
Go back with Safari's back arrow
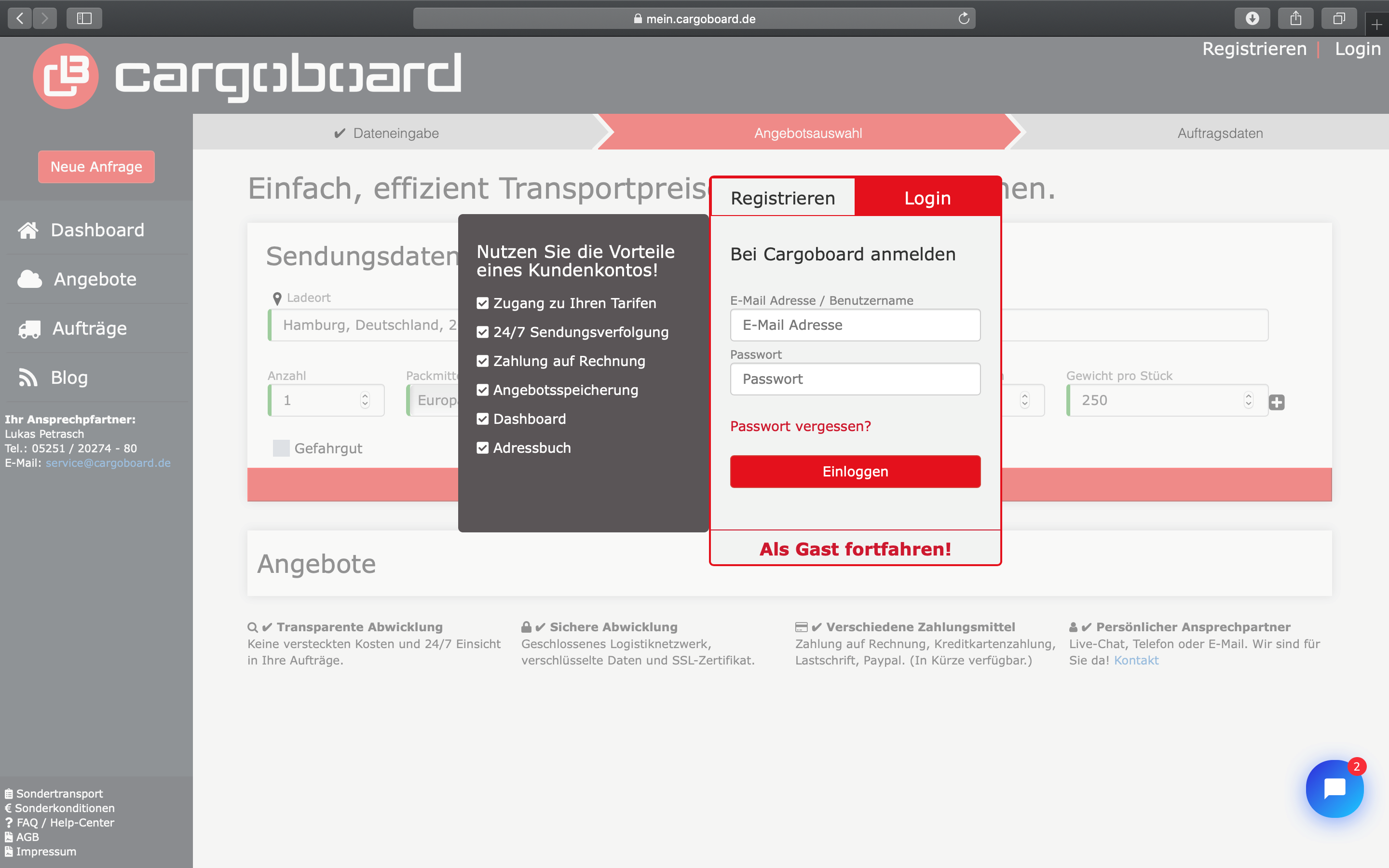point(19,18)
